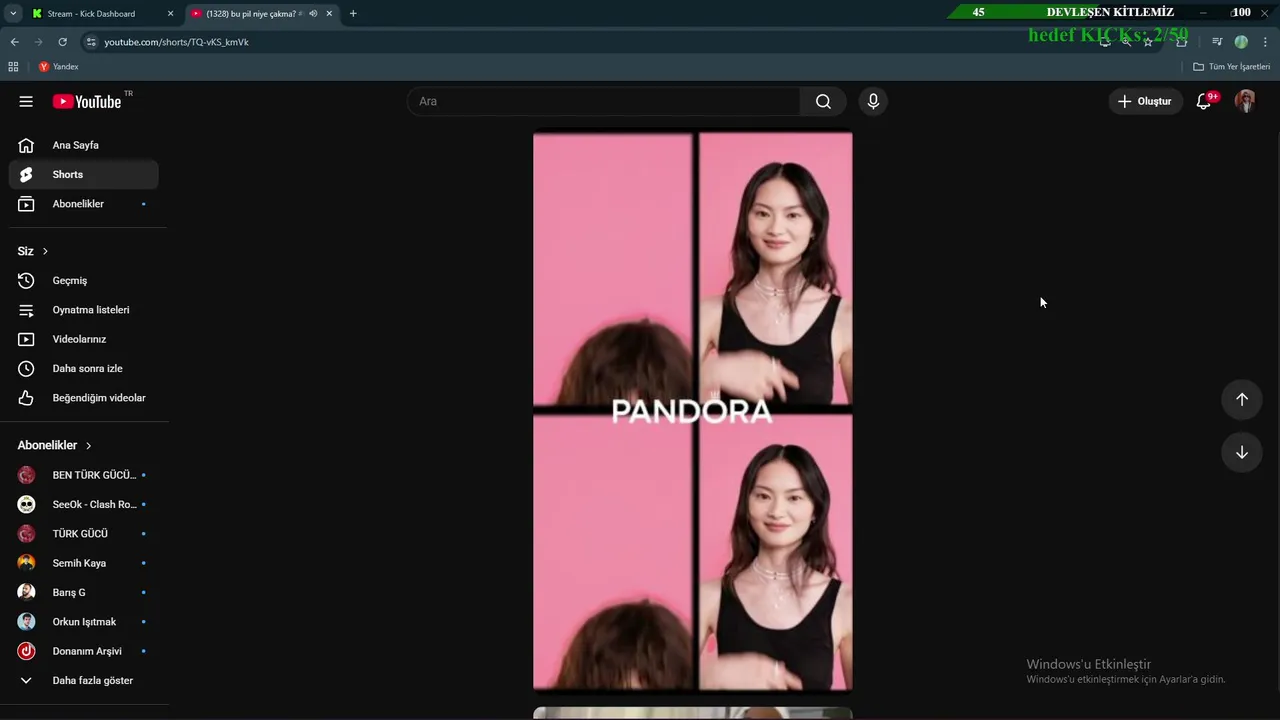Click the zoom magnifier in address bar
Screen dimensions: 1280x720
1126,42
